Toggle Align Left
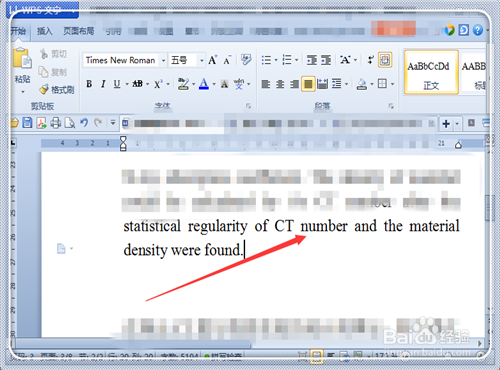 (x=266, y=84)
